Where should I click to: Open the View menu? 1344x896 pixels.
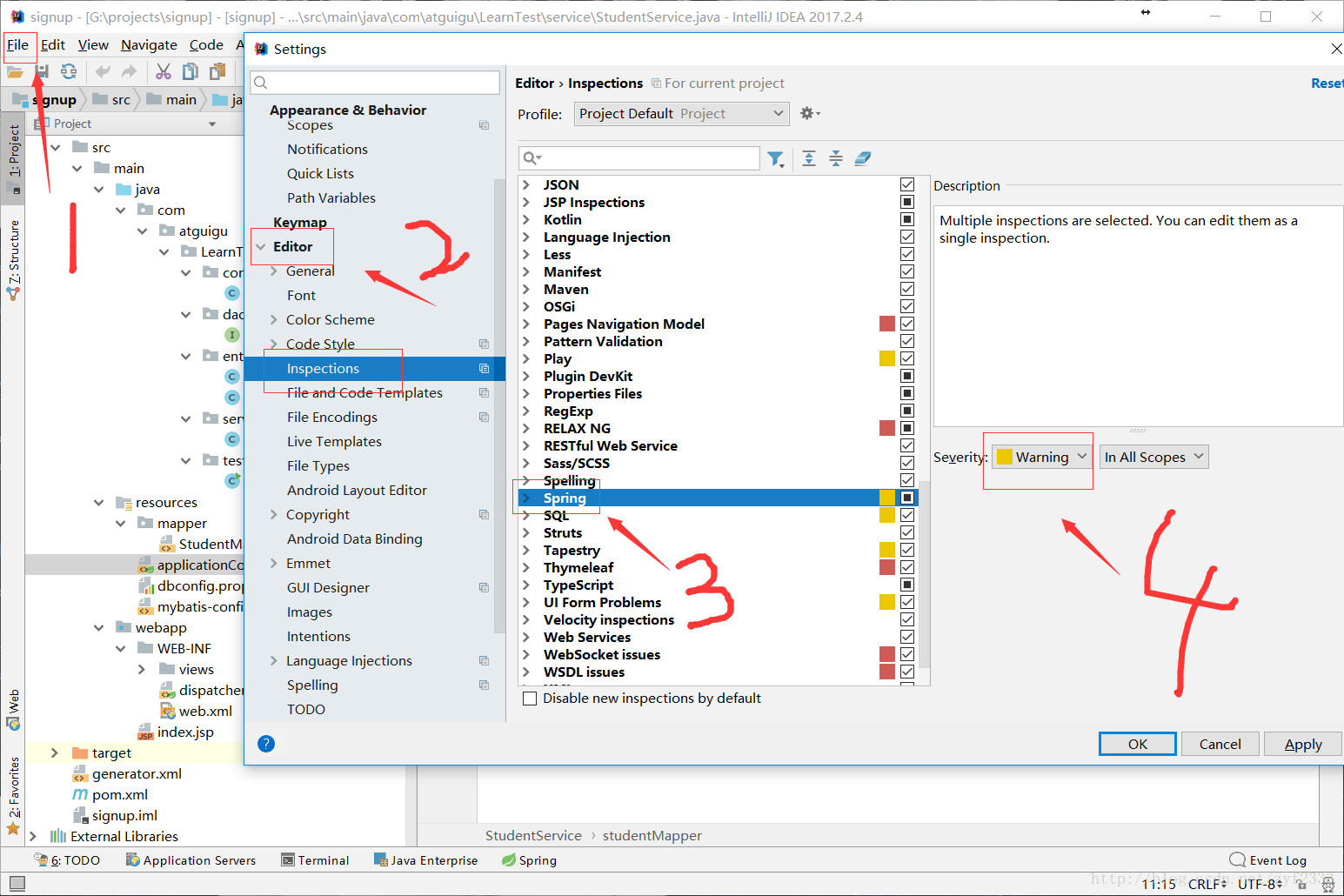93,45
